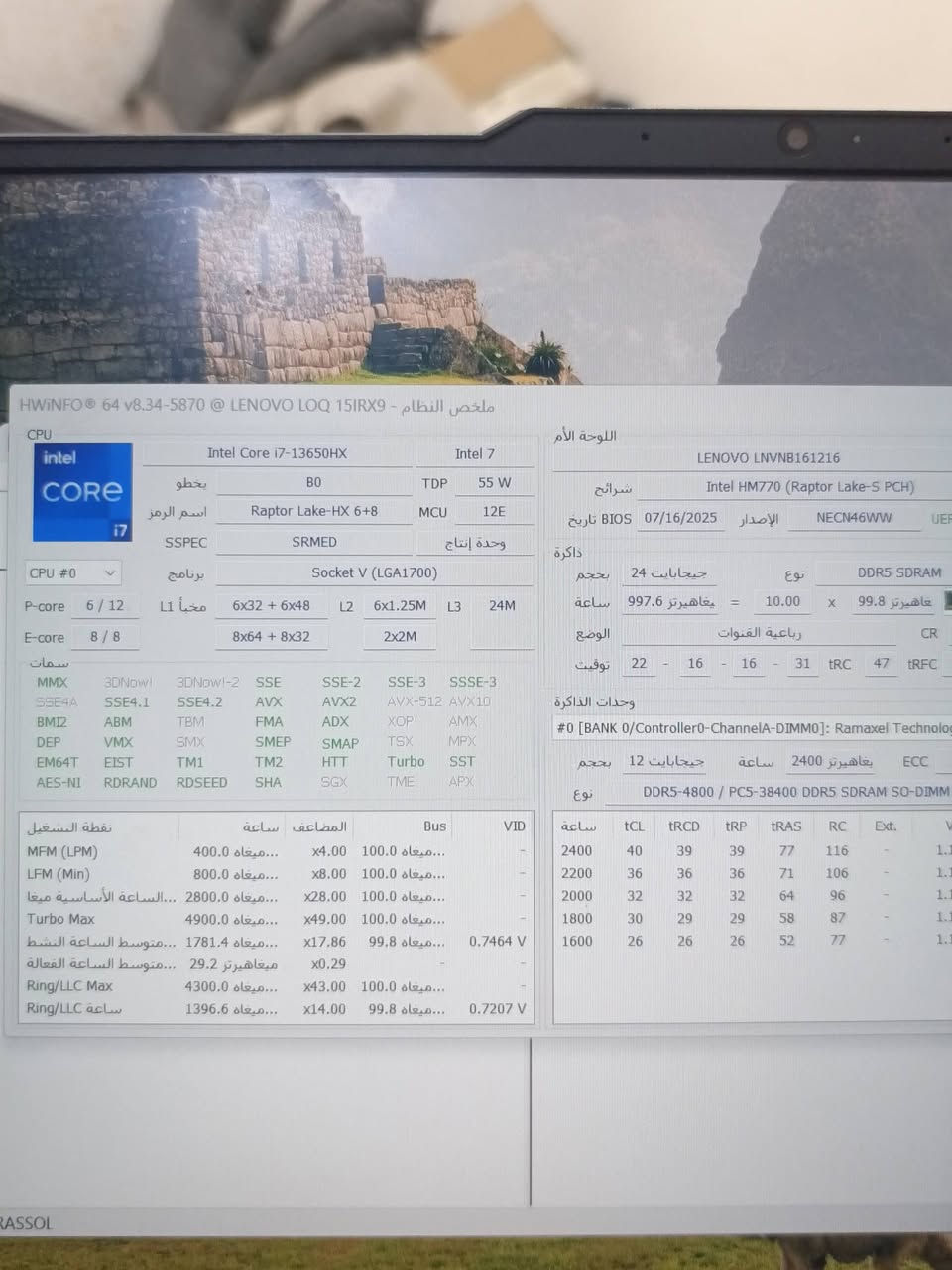Image resolution: width=952 pixels, height=1270 pixels.
Task: Click the 99.8 base clock field
Action: 894,602
